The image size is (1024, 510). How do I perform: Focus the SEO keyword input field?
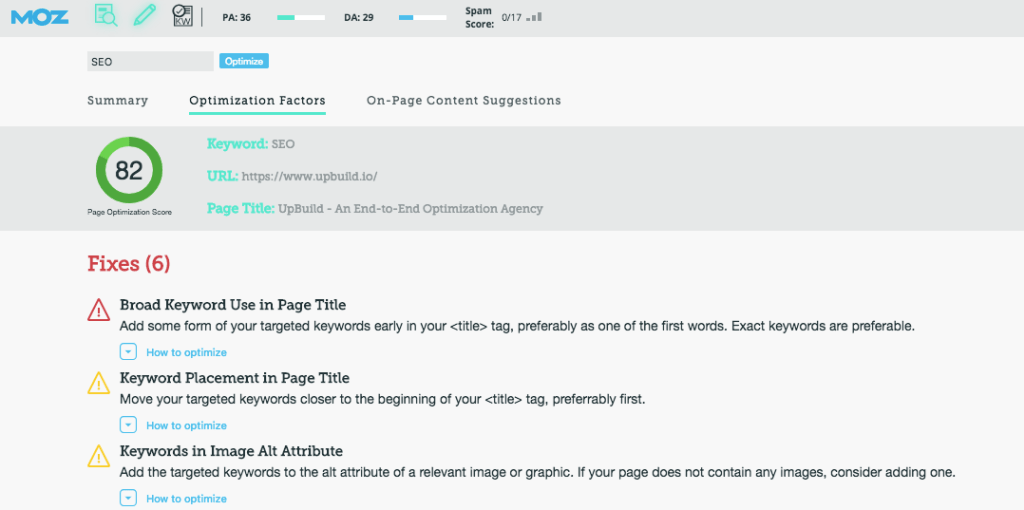click(x=150, y=62)
